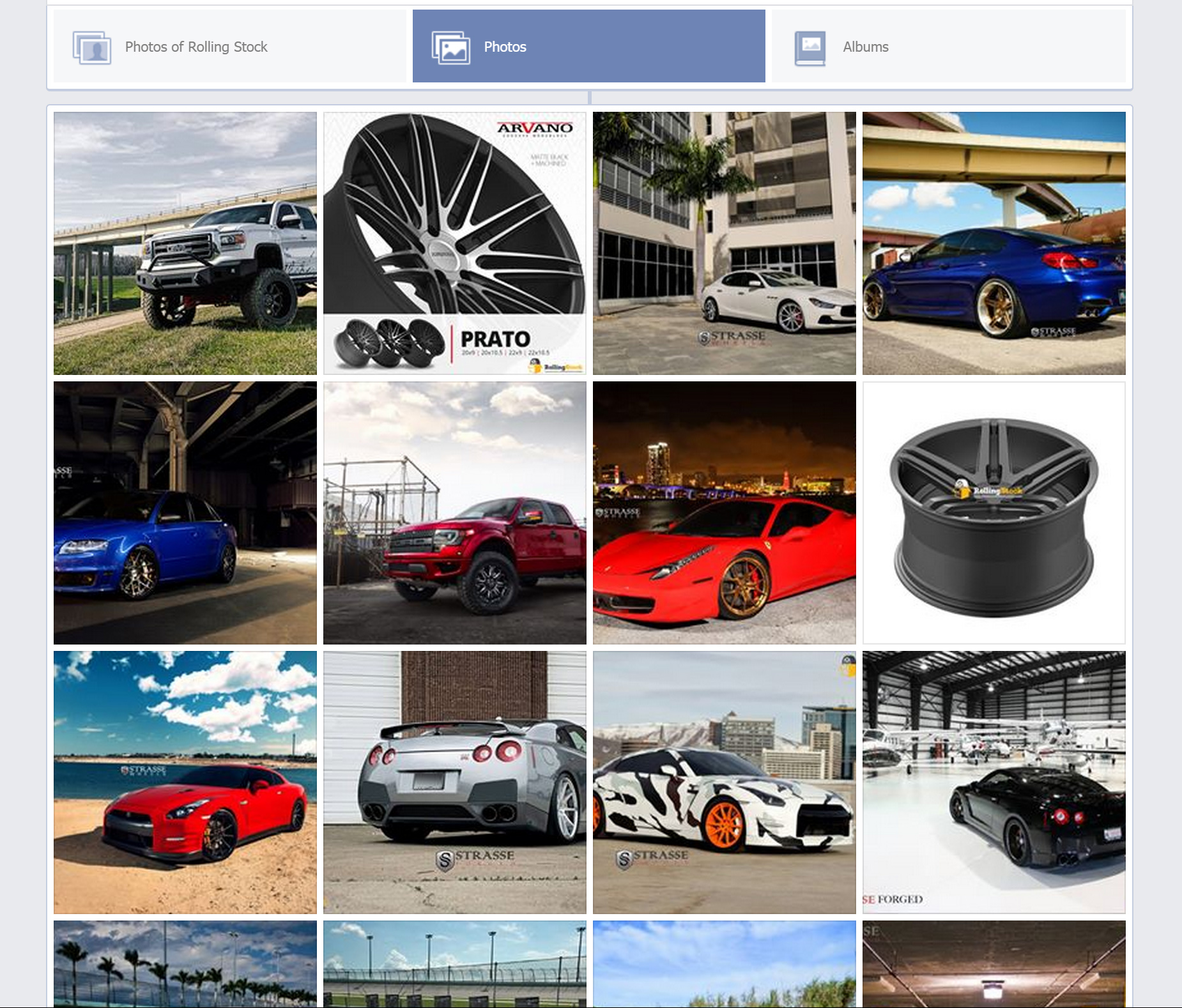Open the palm trees skyline photo
Viewport: 1182px width, 1008px height.
[x=185, y=964]
